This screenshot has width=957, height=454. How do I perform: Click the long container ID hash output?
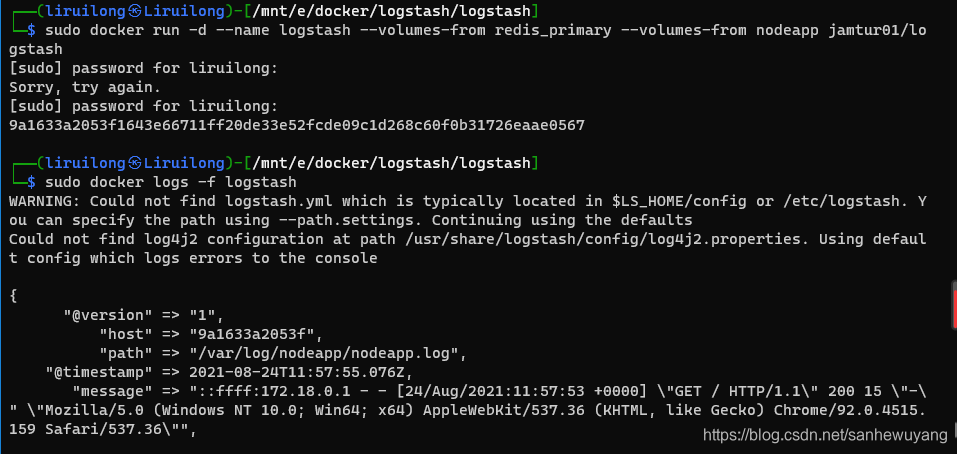tap(297, 125)
